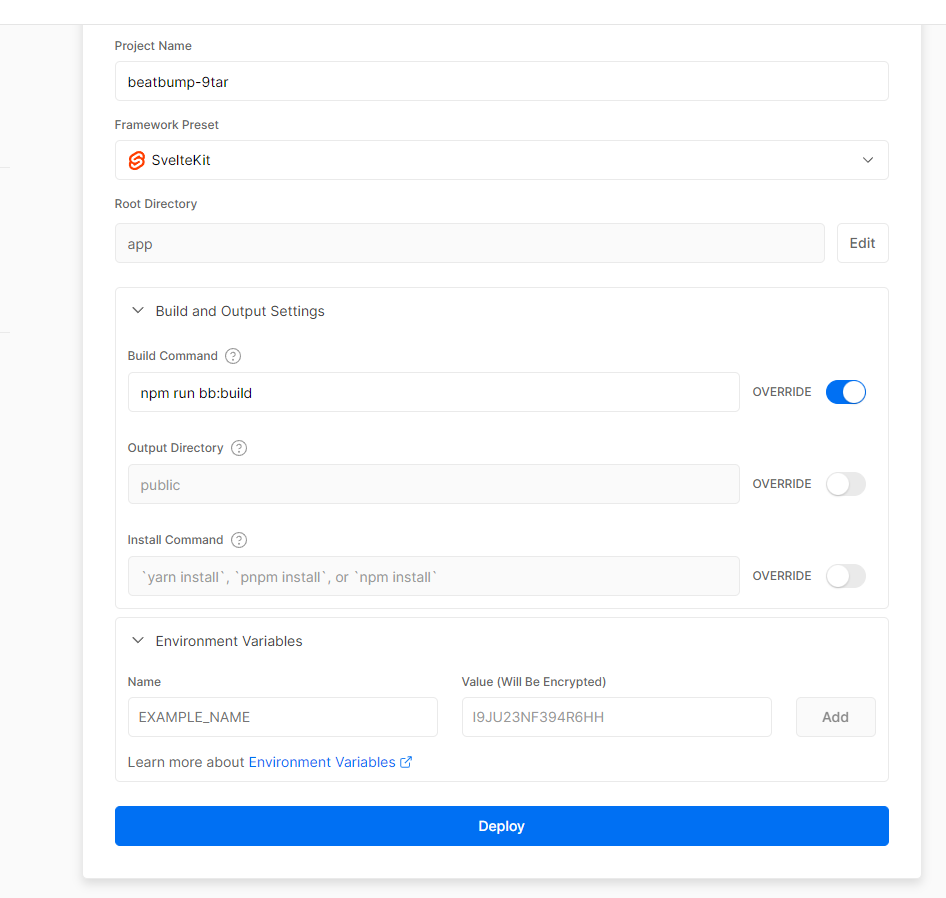Click OVERRIDE label beside Install Command
This screenshot has height=898, width=946.
point(782,576)
